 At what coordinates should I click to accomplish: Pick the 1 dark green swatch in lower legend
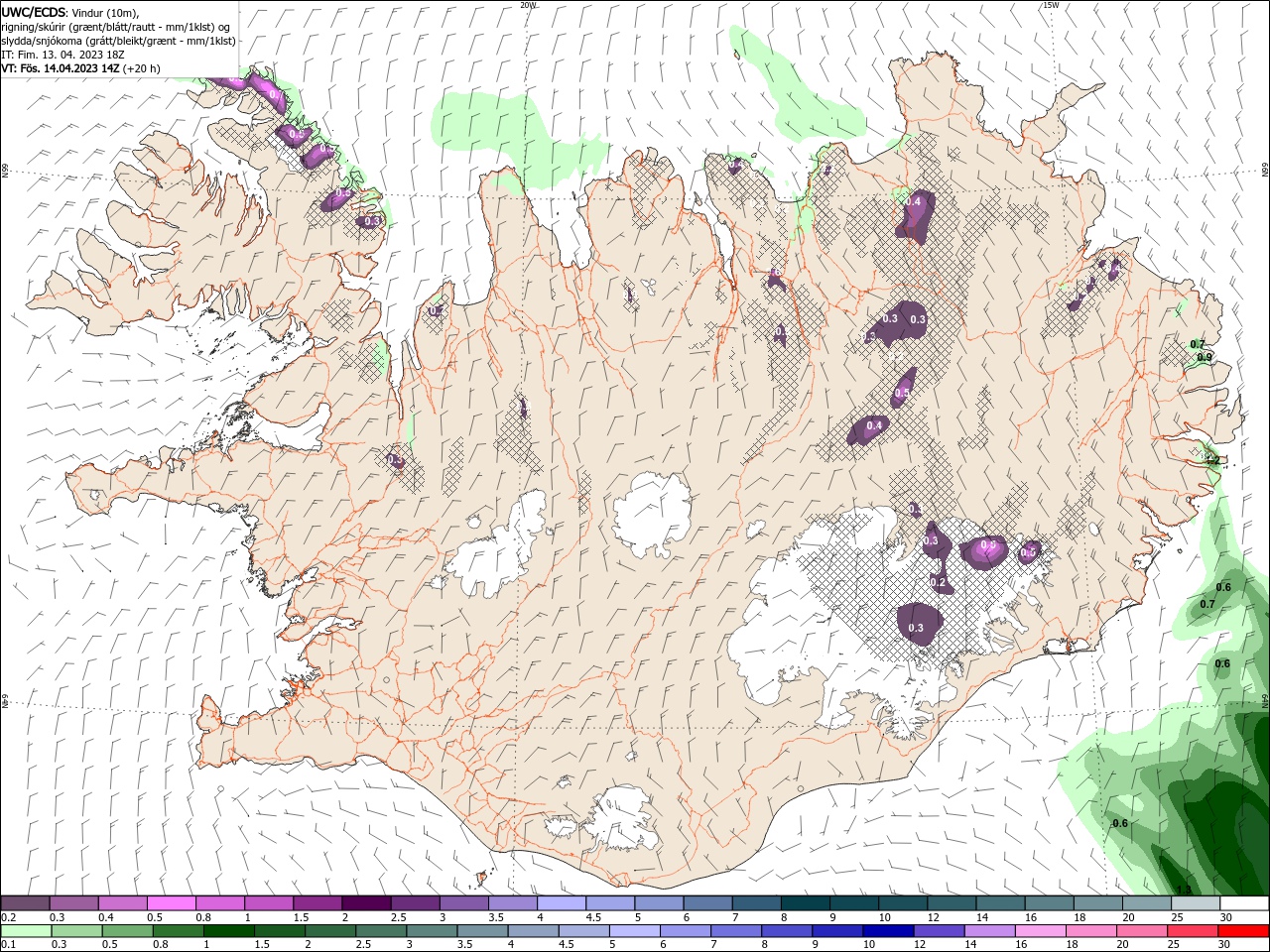(x=228, y=931)
